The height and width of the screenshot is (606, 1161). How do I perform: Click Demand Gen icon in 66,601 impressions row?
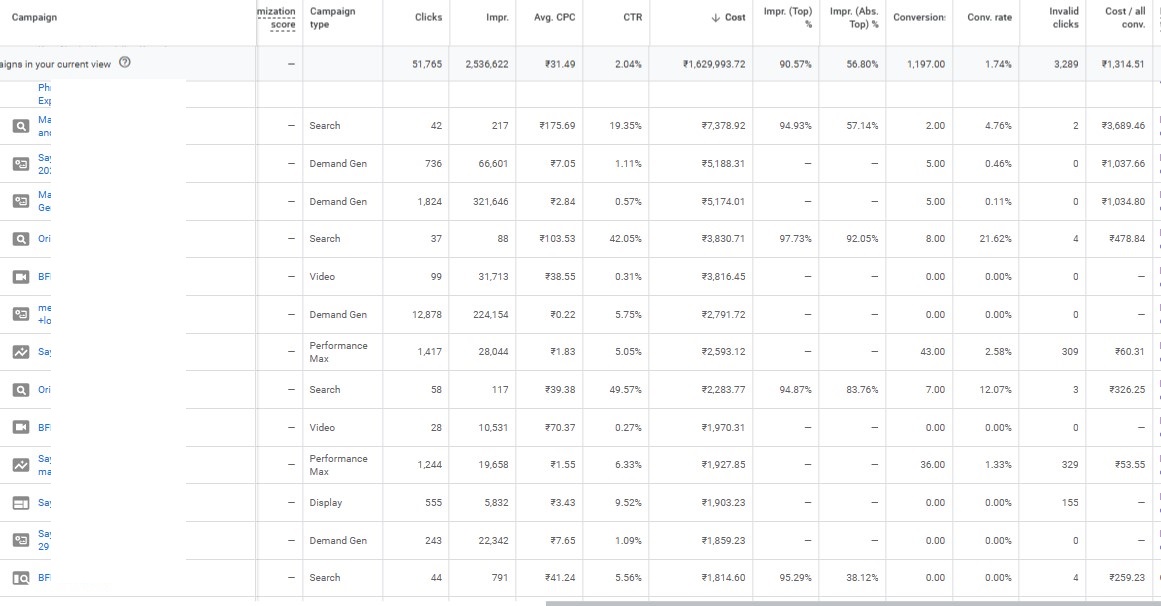click(x=20, y=164)
